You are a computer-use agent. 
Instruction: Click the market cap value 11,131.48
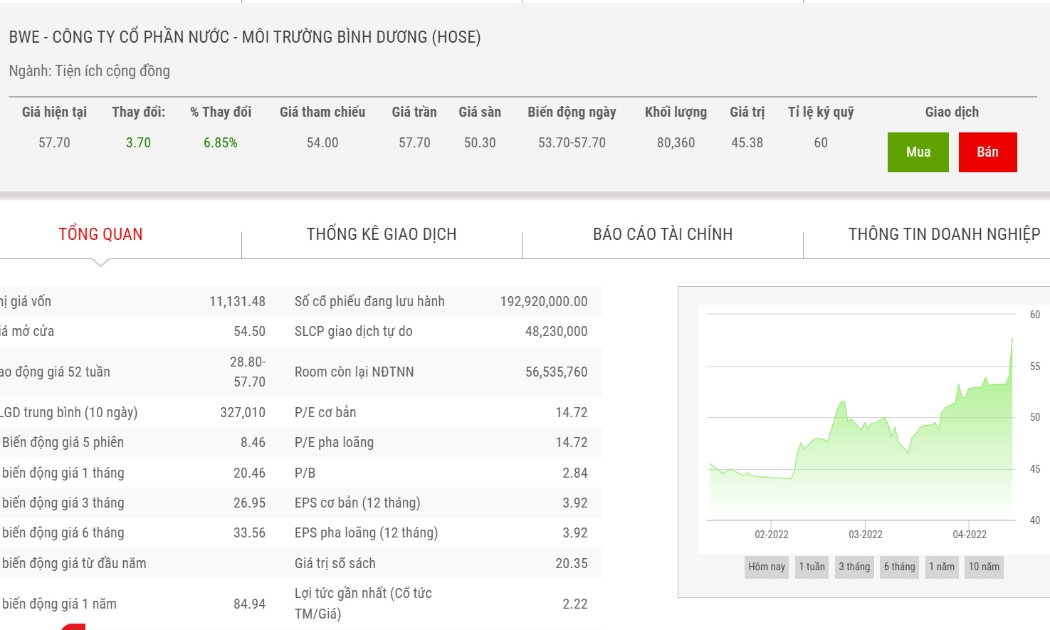click(238, 301)
